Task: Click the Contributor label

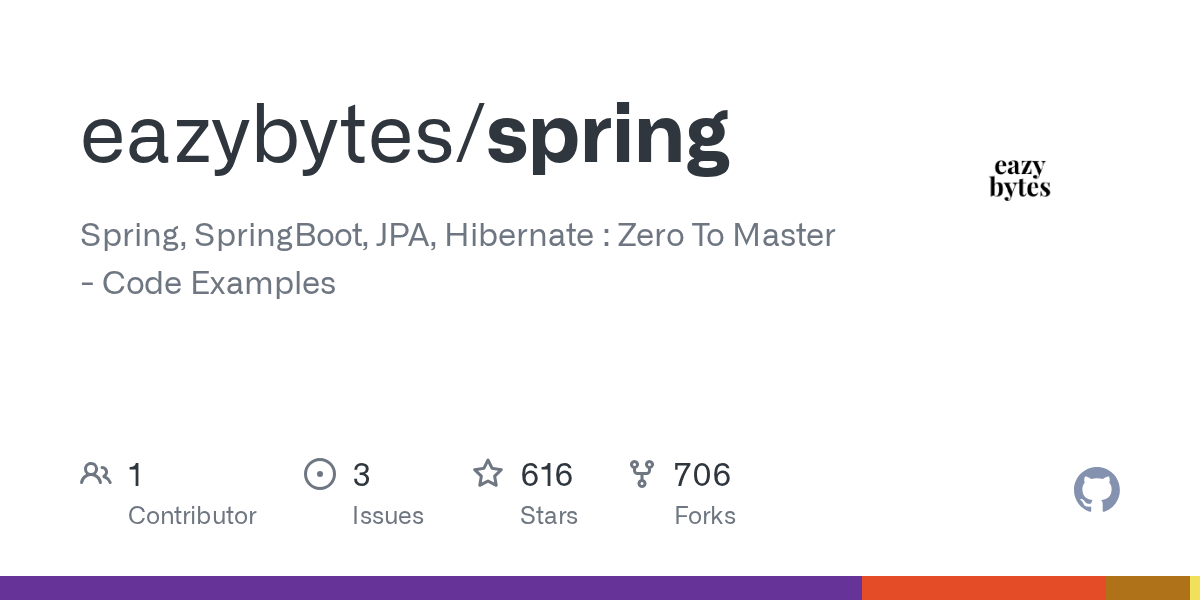Action: pyautogui.click(x=192, y=516)
